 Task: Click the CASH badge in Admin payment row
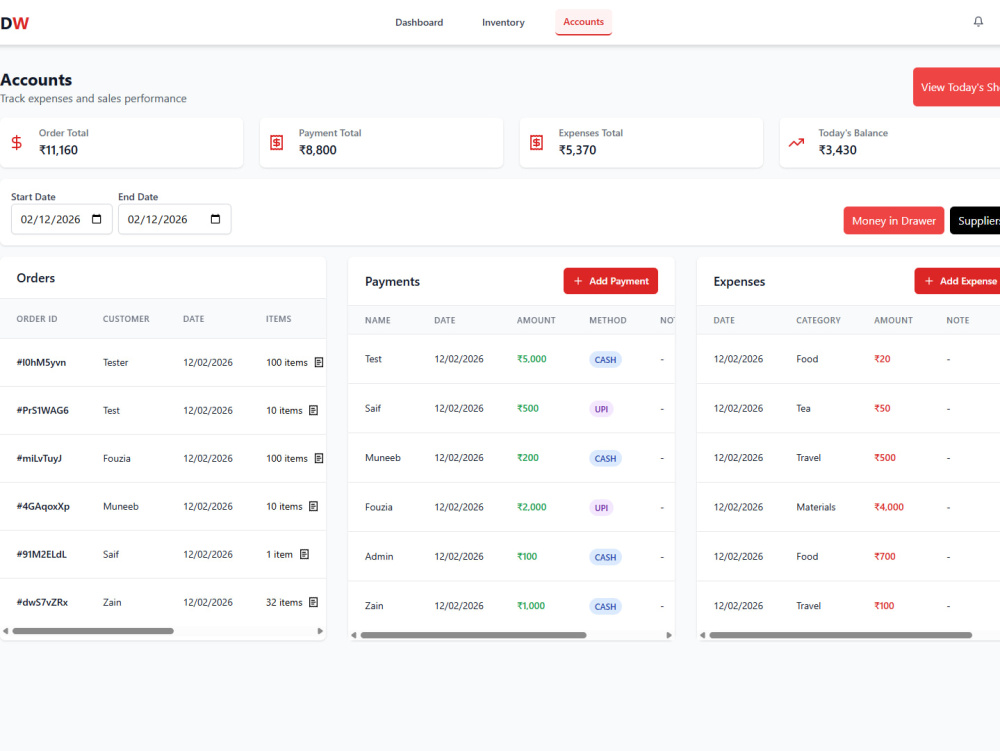click(605, 557)
